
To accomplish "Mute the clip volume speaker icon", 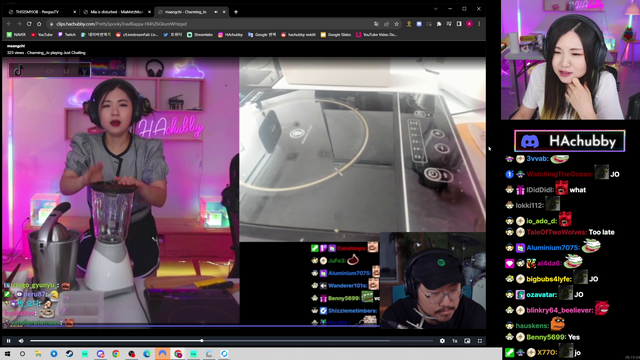I will coord(21,341).
